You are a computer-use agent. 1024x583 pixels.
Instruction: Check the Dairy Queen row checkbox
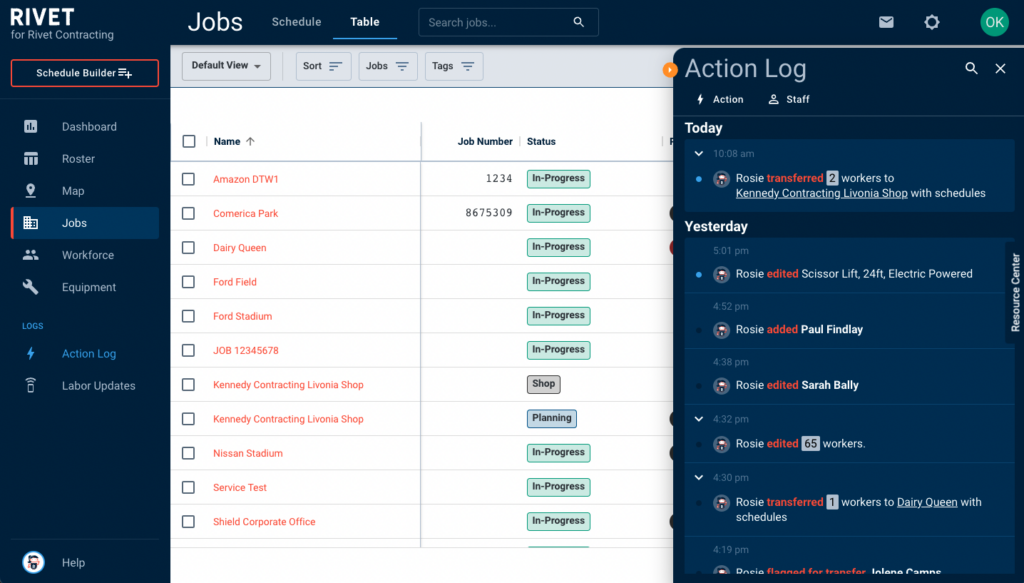coord(188,247)
